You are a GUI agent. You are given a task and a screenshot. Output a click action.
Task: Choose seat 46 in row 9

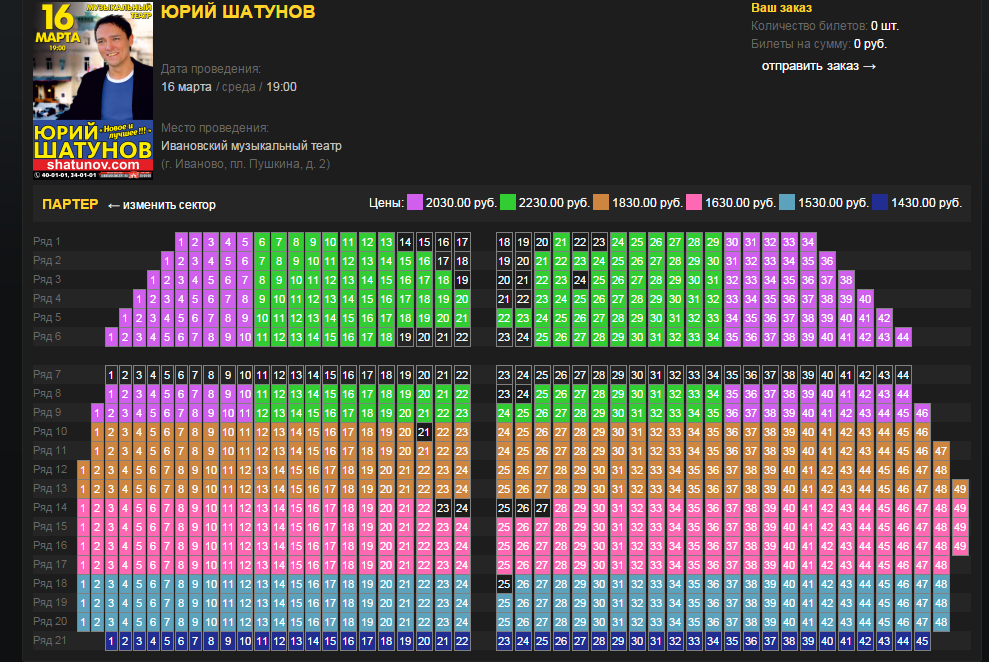click(x=922, y=413)
